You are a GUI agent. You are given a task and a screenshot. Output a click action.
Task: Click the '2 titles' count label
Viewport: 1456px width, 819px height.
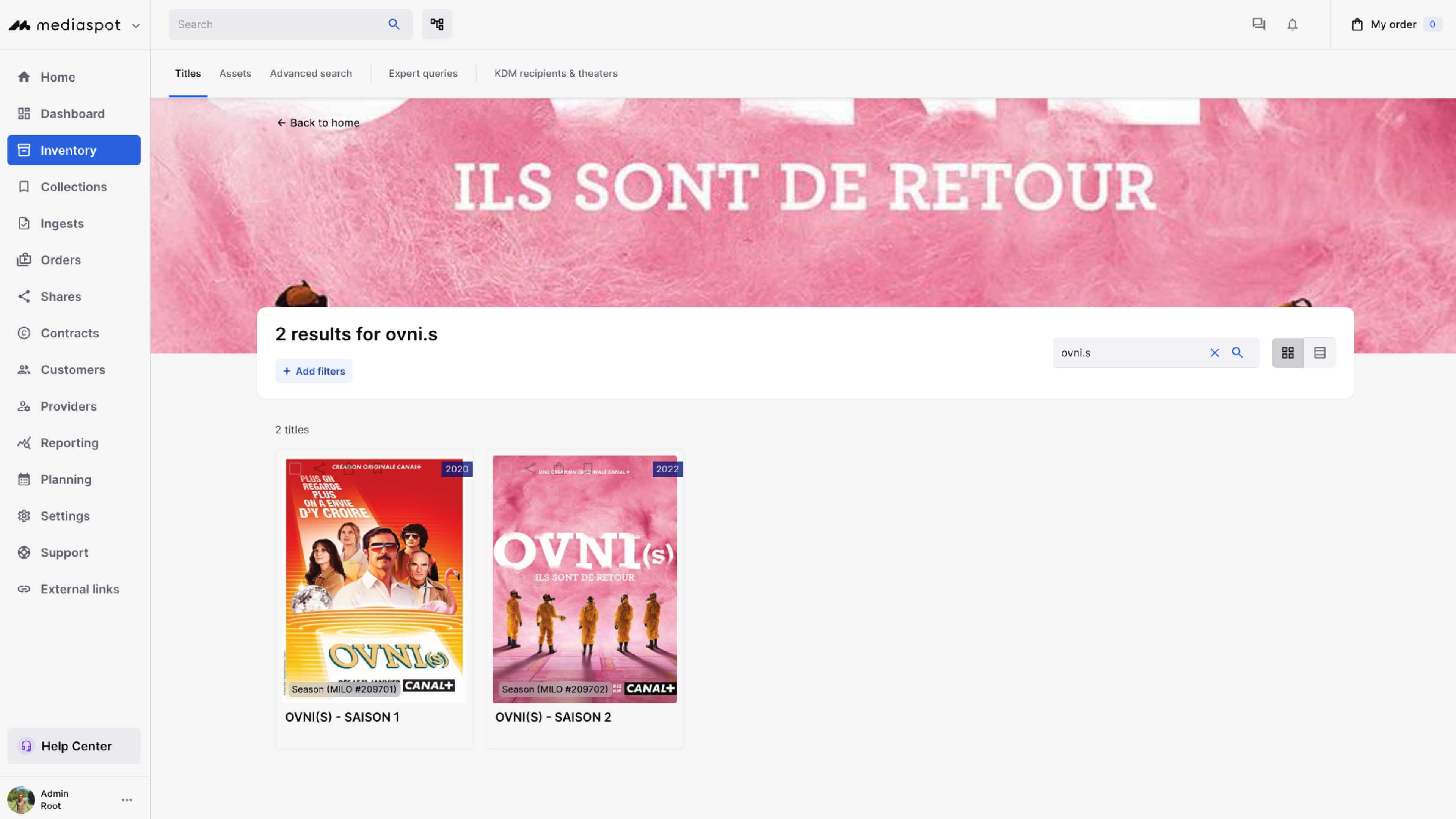point(292,430)
